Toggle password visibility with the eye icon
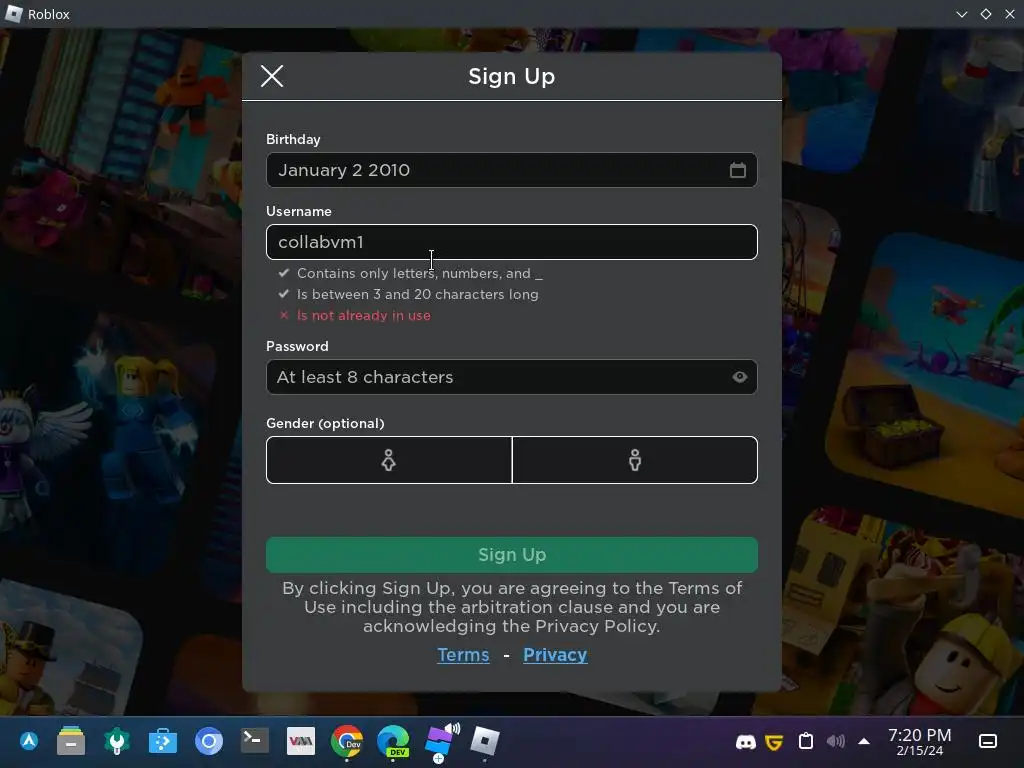 [x=739, y=377]
